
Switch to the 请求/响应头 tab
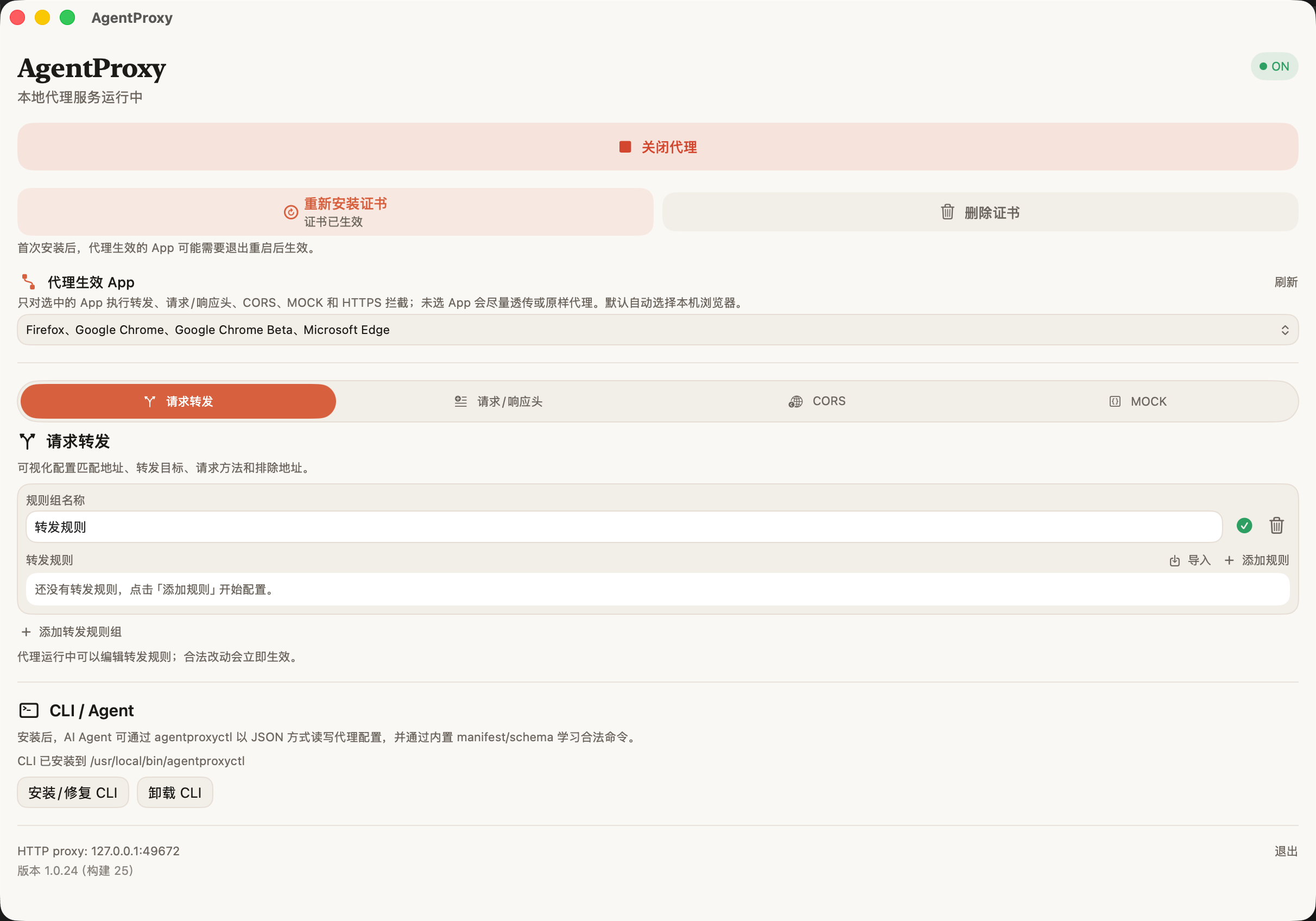tap(498, 401)
